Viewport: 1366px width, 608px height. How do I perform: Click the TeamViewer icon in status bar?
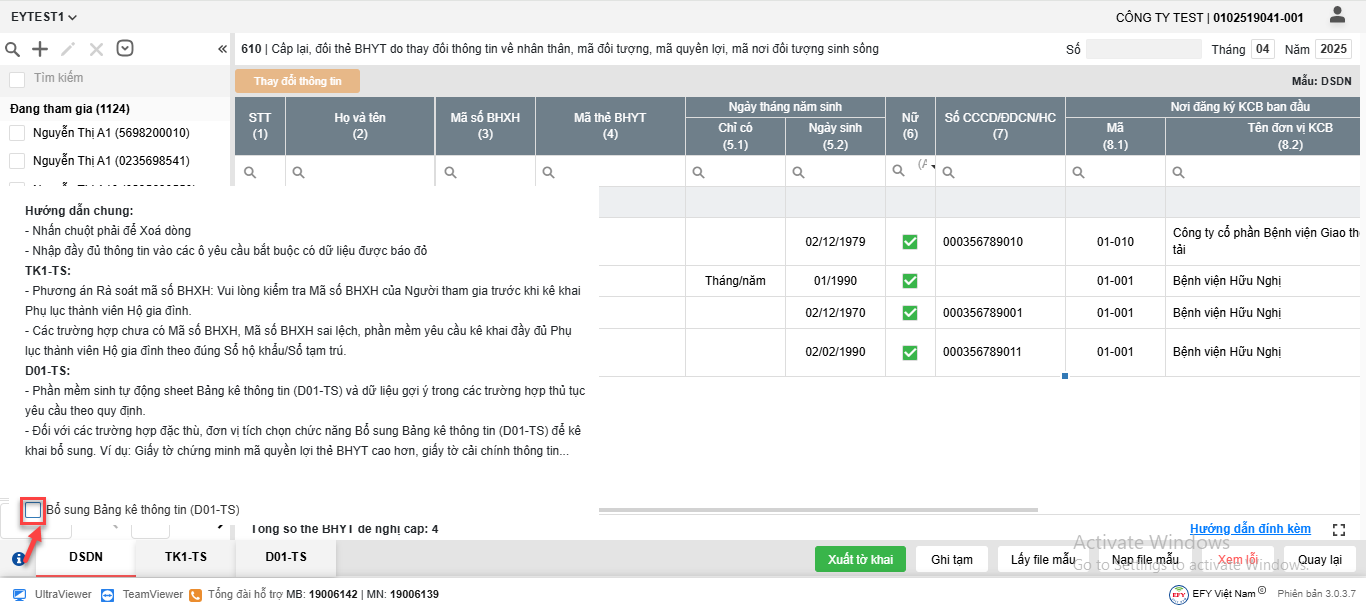tap(108, 594)
